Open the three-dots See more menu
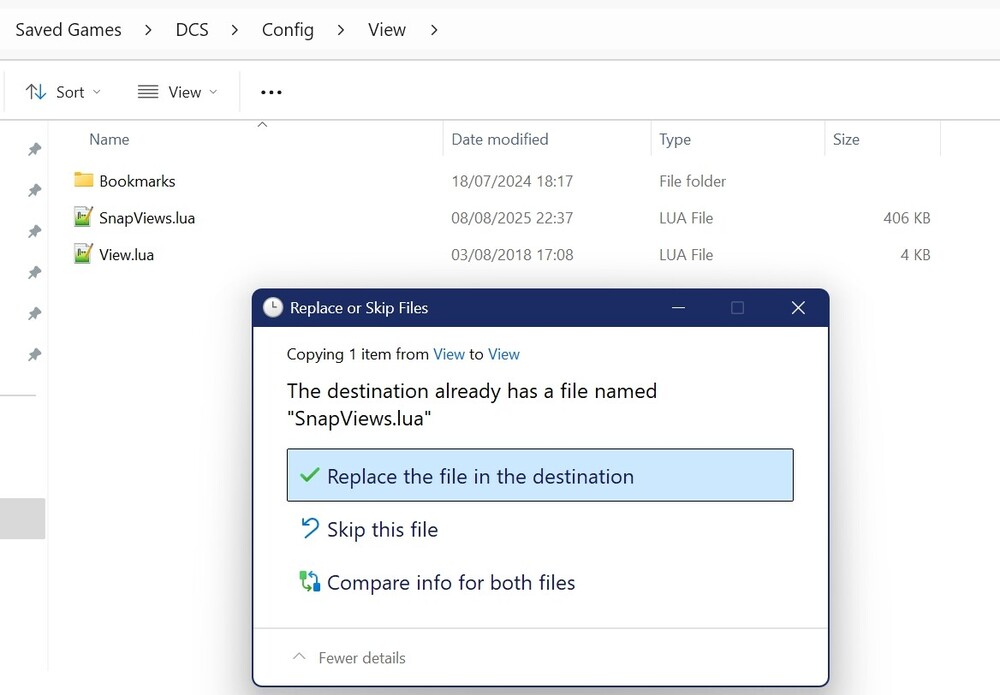 (271, 92)
